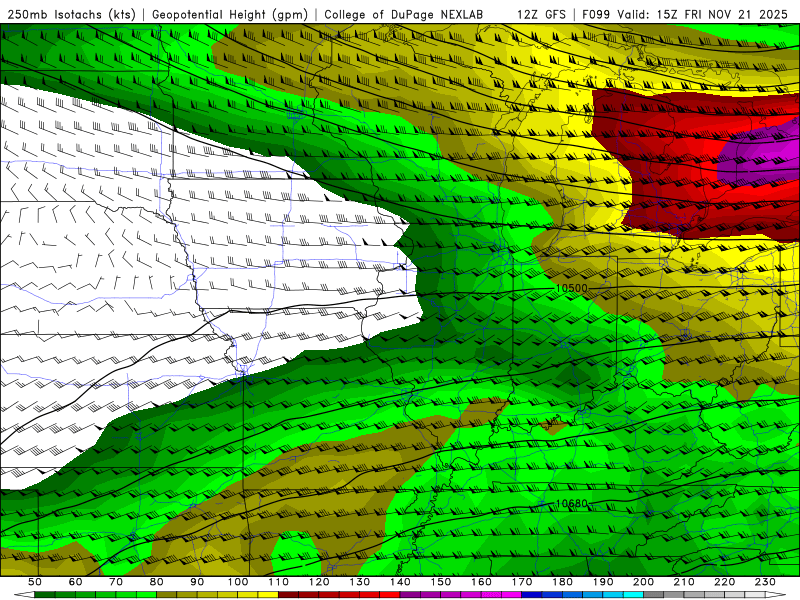Click the legend value 50
The width and height of the screenshot is (800, 600).
pyautogui.click(x=35, y=582)
